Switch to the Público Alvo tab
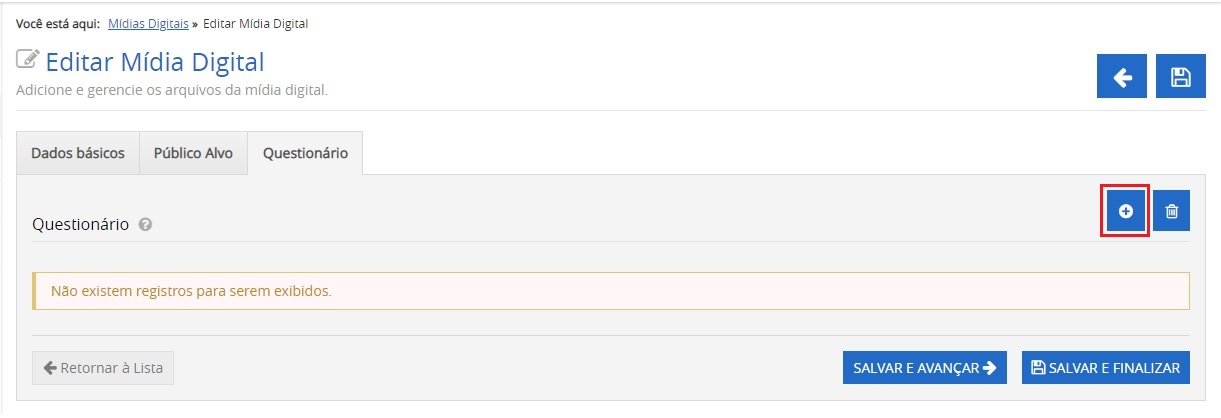The image size is (1221, 418). (x=193, y=153)
